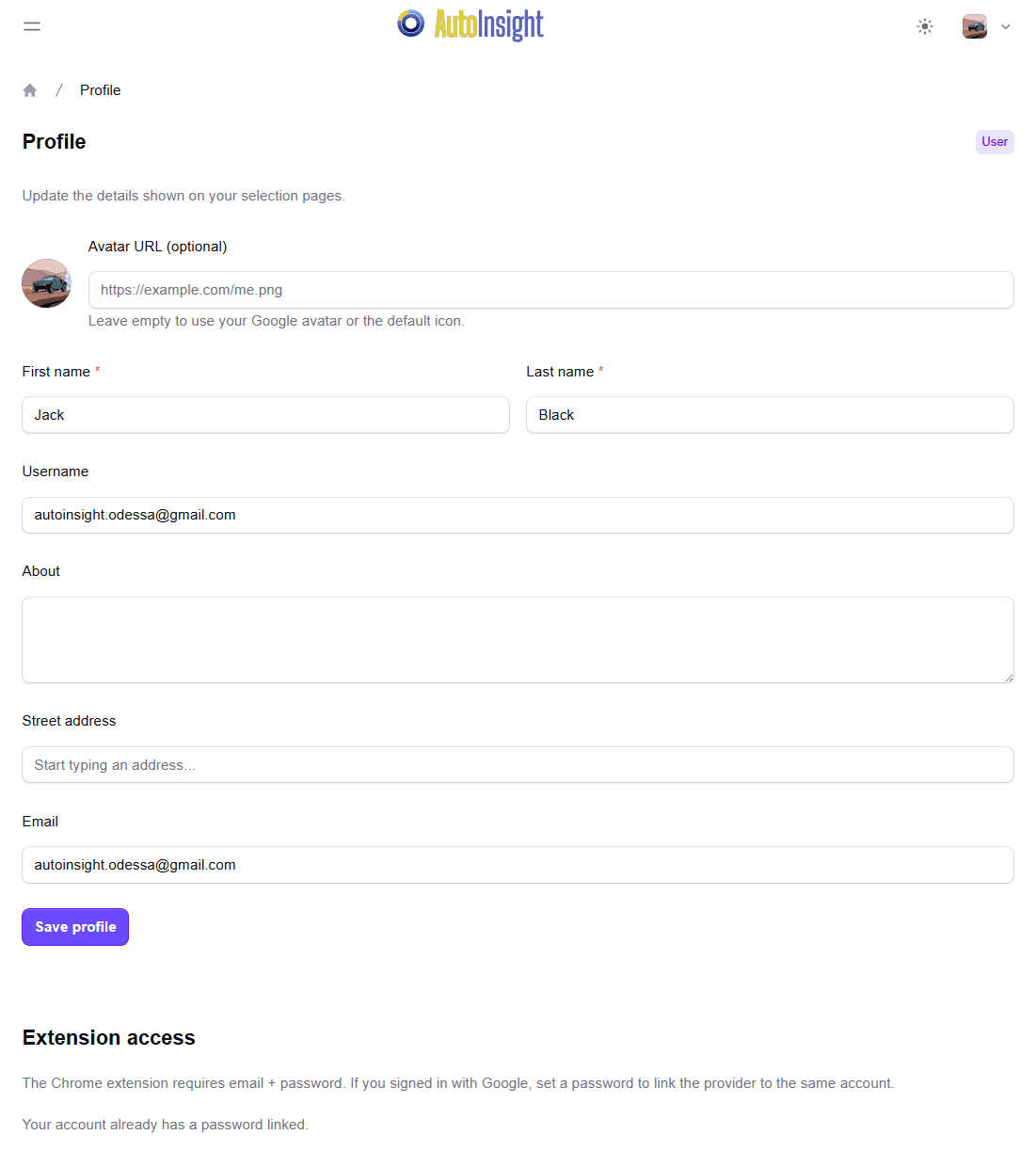Select the First name field containing Jack
Screen dimensions: 1036x1151
(x=265, y=414)
